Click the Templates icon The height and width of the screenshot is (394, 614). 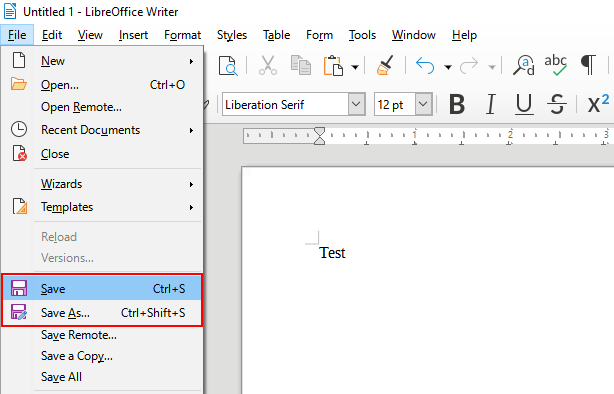pos(20,206)
